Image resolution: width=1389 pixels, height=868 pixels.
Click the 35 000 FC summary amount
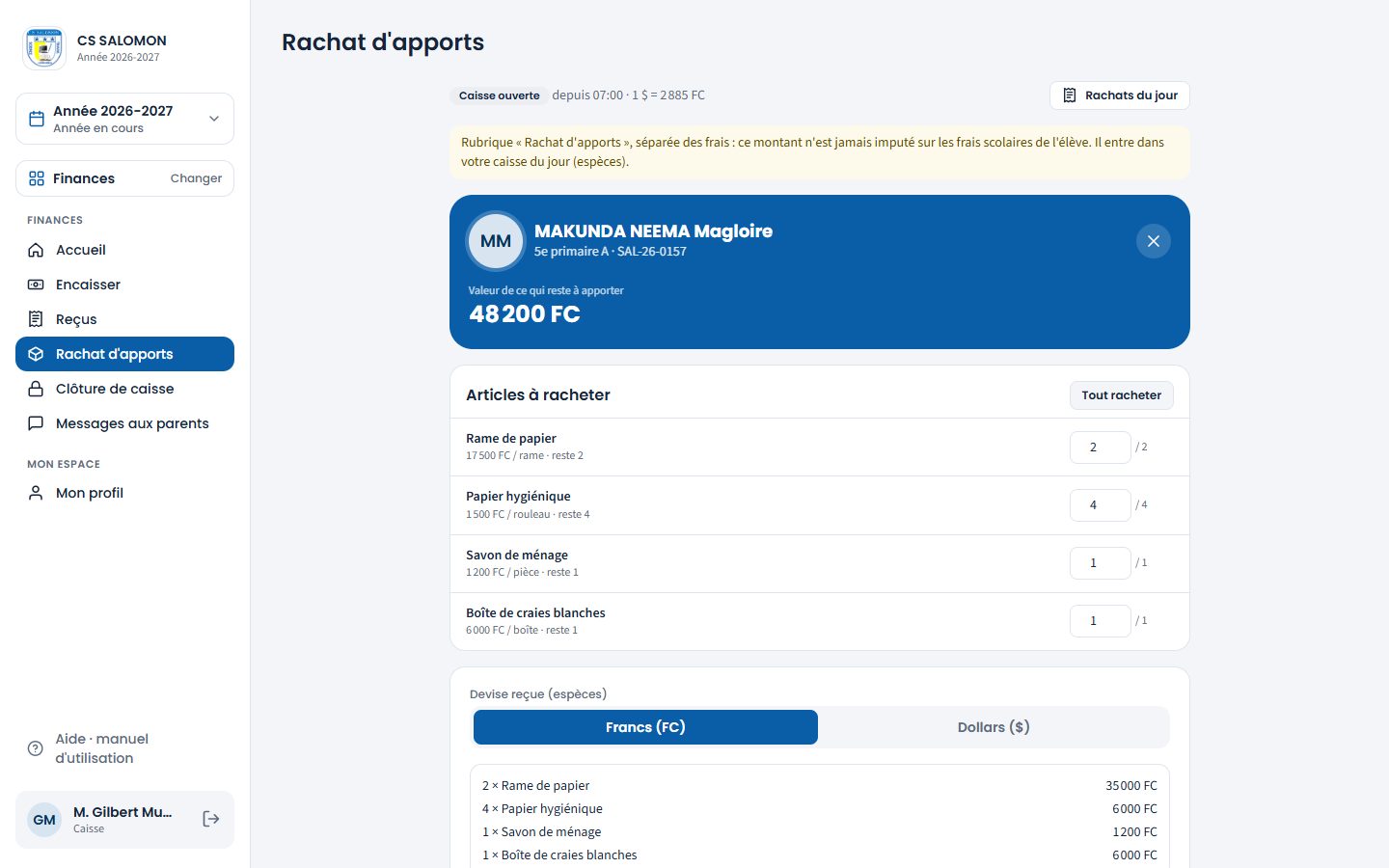(x=1131, y=786)
